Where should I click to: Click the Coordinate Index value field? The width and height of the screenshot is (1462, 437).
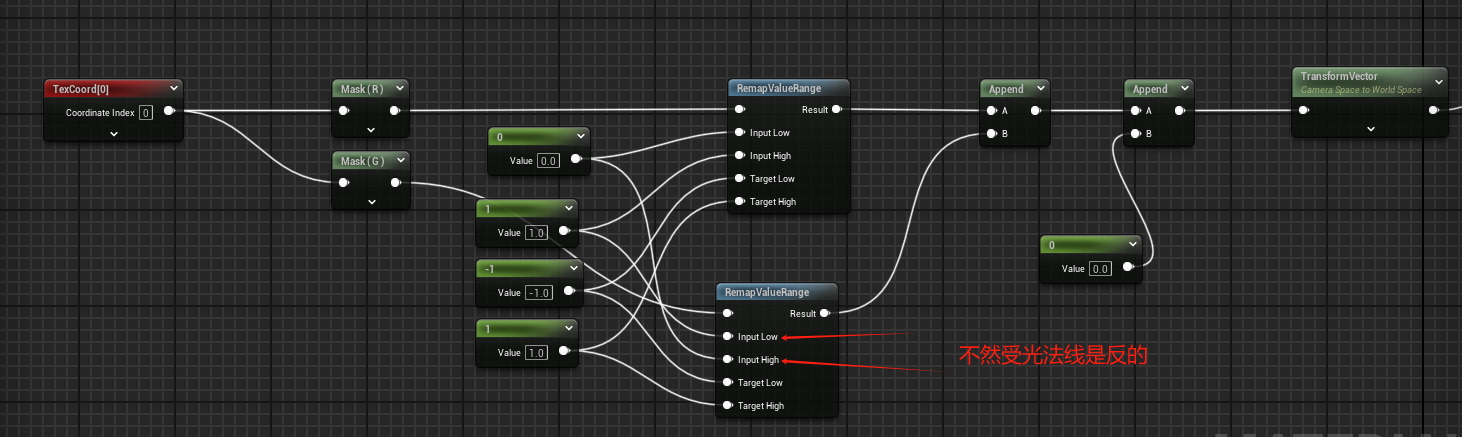[146, 113]
